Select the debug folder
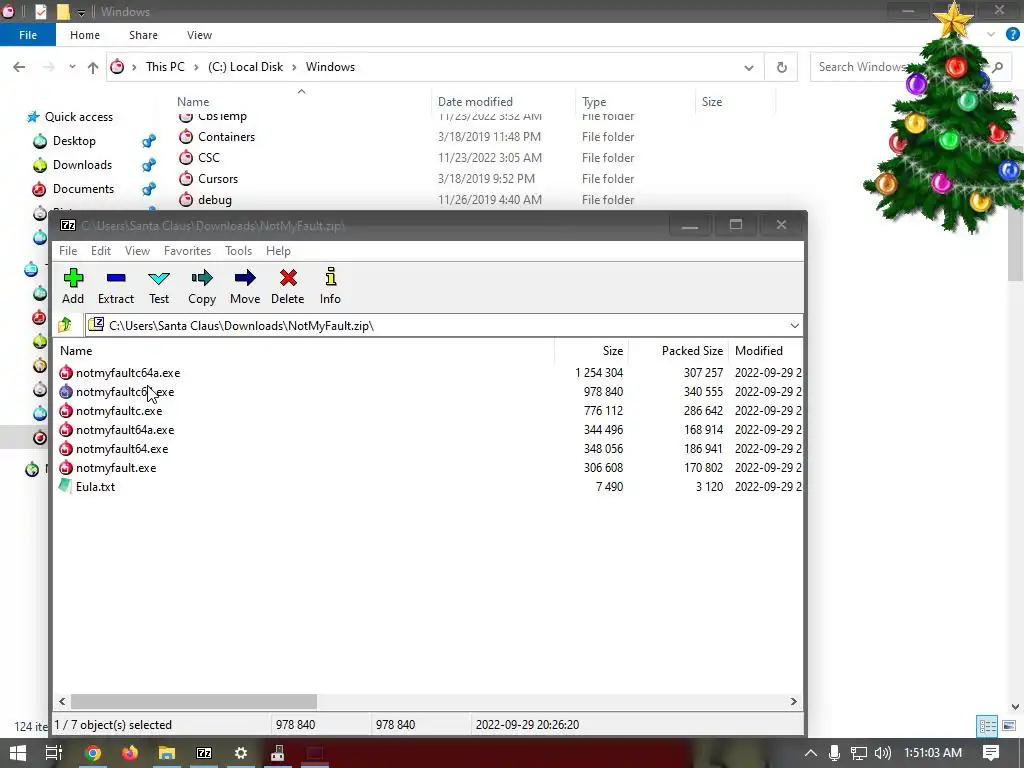The image size is (1024, 768). pyautogui.click(x=215, y=200)
